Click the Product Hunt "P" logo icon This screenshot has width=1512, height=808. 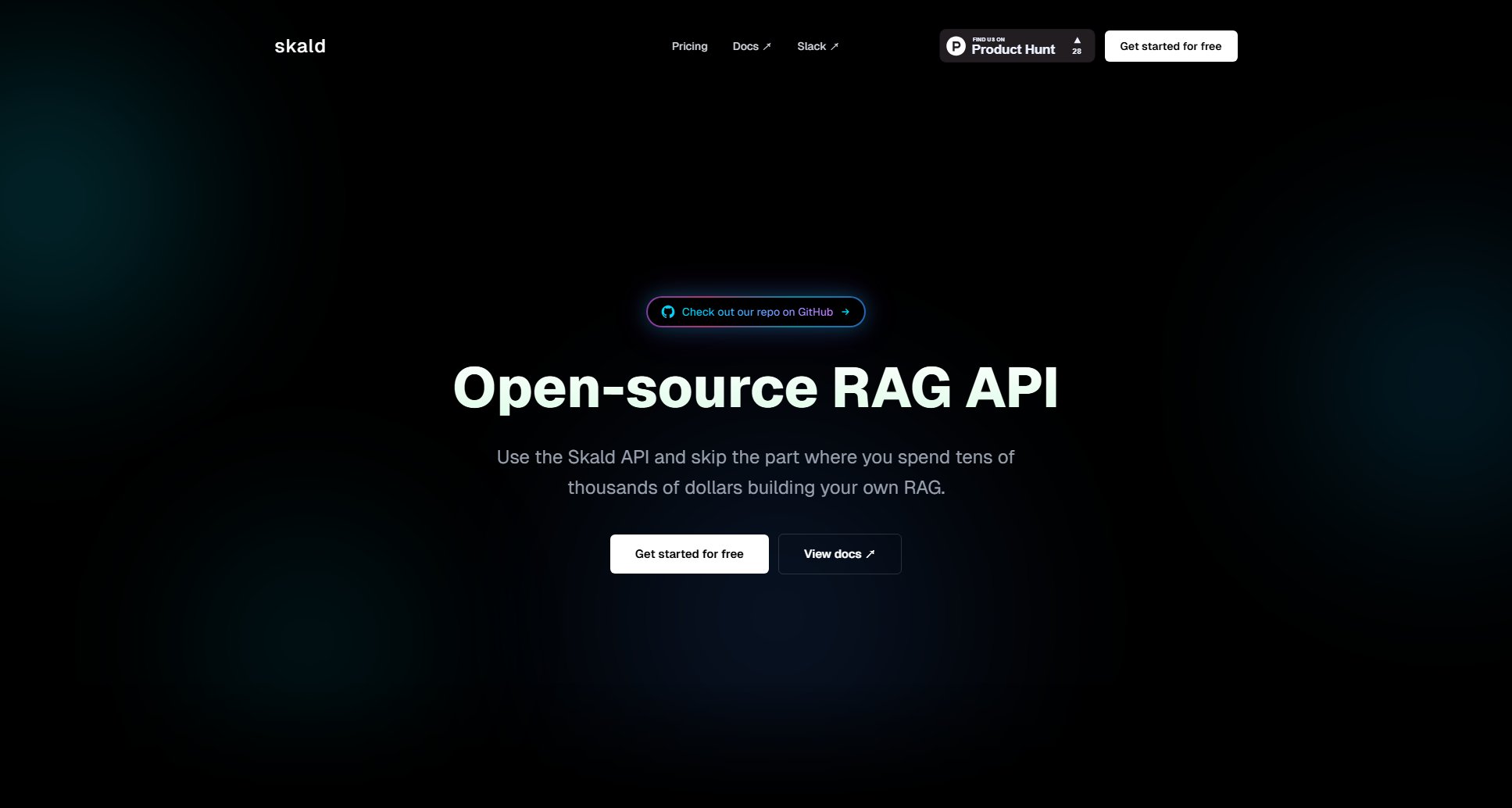tap(956, 46)
